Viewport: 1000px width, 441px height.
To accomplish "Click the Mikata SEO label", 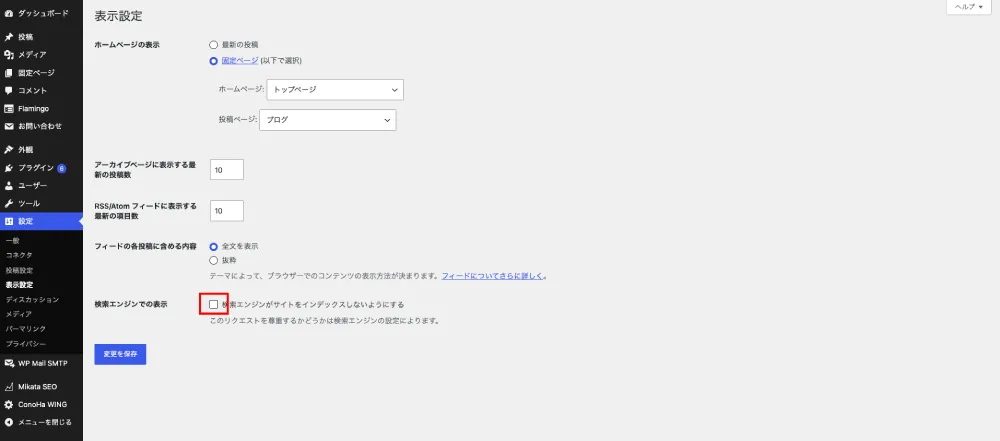I will [x=38, y=387].
